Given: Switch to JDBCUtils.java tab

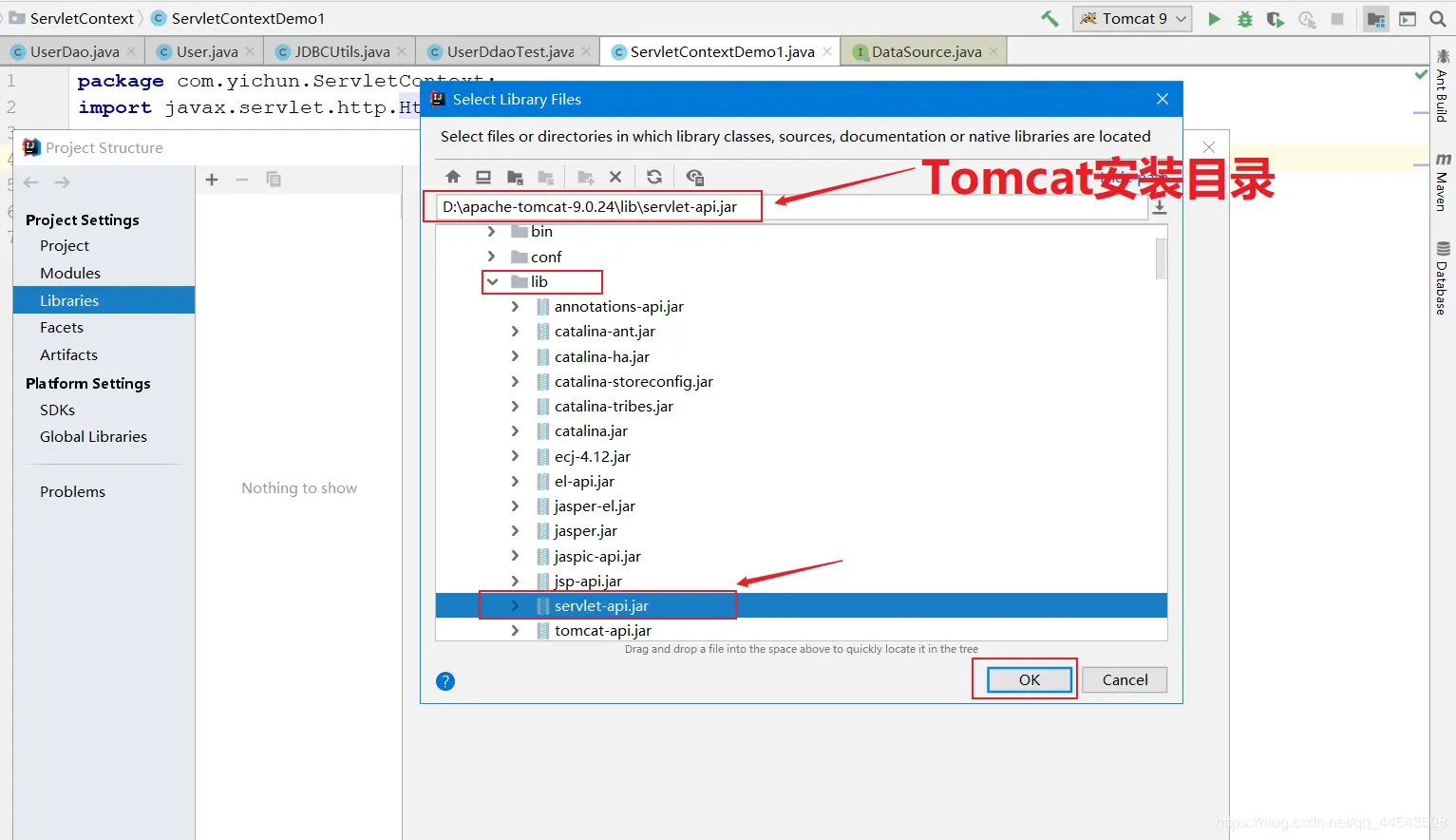Looking at the screenshot, I should [341, 51].
